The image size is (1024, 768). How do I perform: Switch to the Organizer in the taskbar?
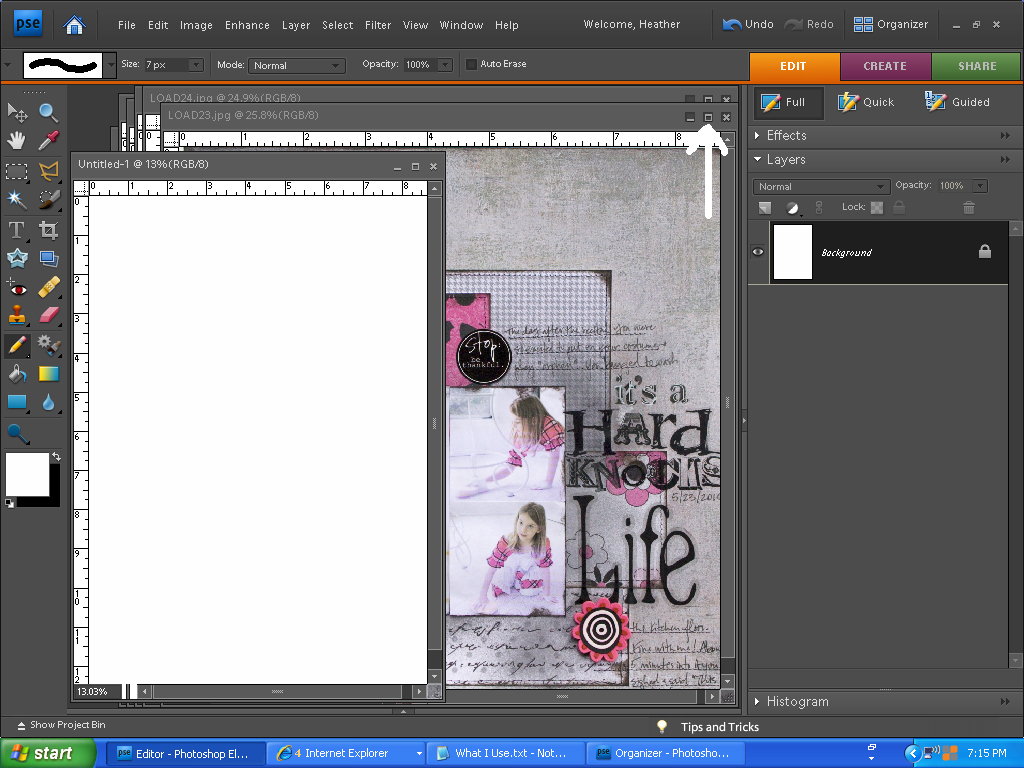(664, 752)
